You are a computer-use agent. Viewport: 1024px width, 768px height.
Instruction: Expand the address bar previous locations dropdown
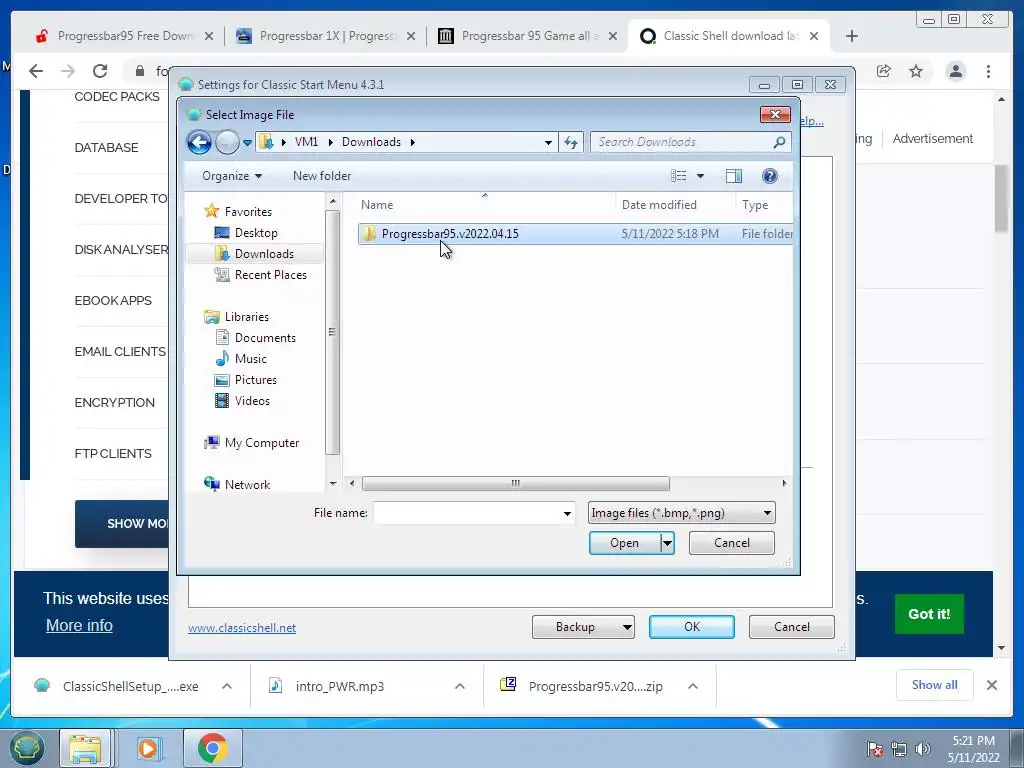pos(548,142)
